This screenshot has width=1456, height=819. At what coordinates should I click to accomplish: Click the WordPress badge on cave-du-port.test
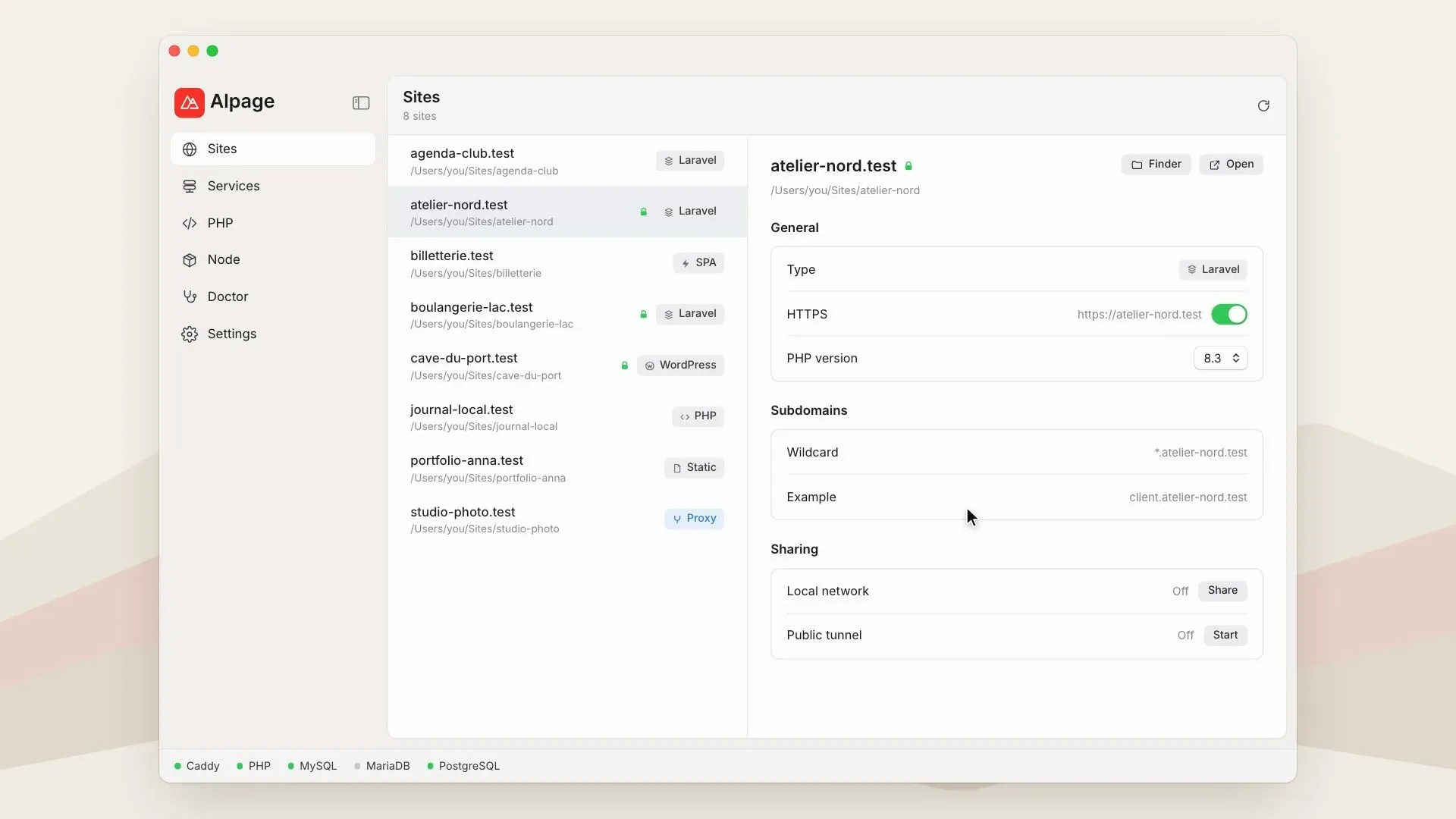click(680, 366)
